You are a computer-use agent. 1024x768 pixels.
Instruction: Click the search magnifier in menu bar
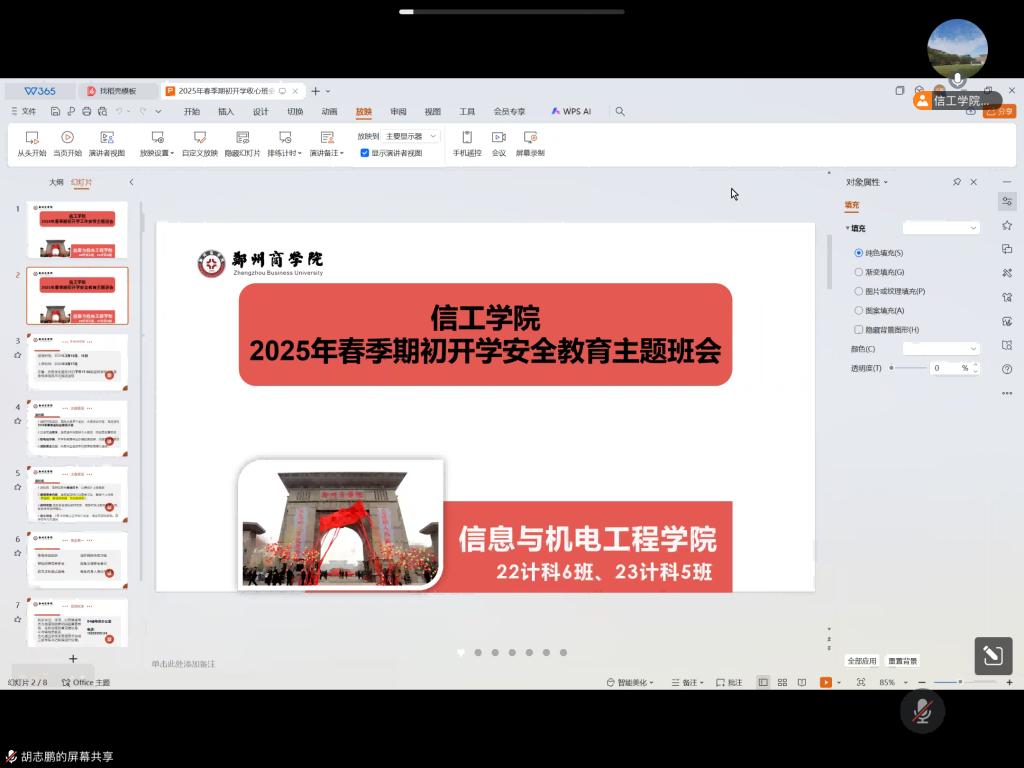[620, 112]
